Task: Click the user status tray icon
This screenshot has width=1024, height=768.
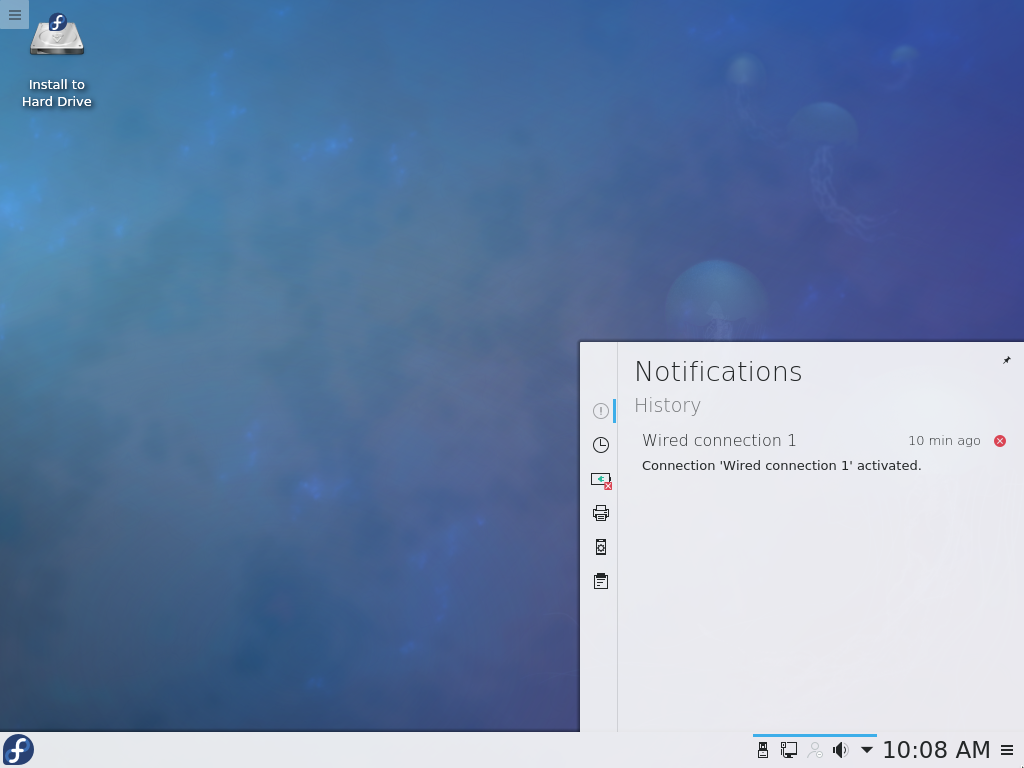Action: tap(814, 750)
